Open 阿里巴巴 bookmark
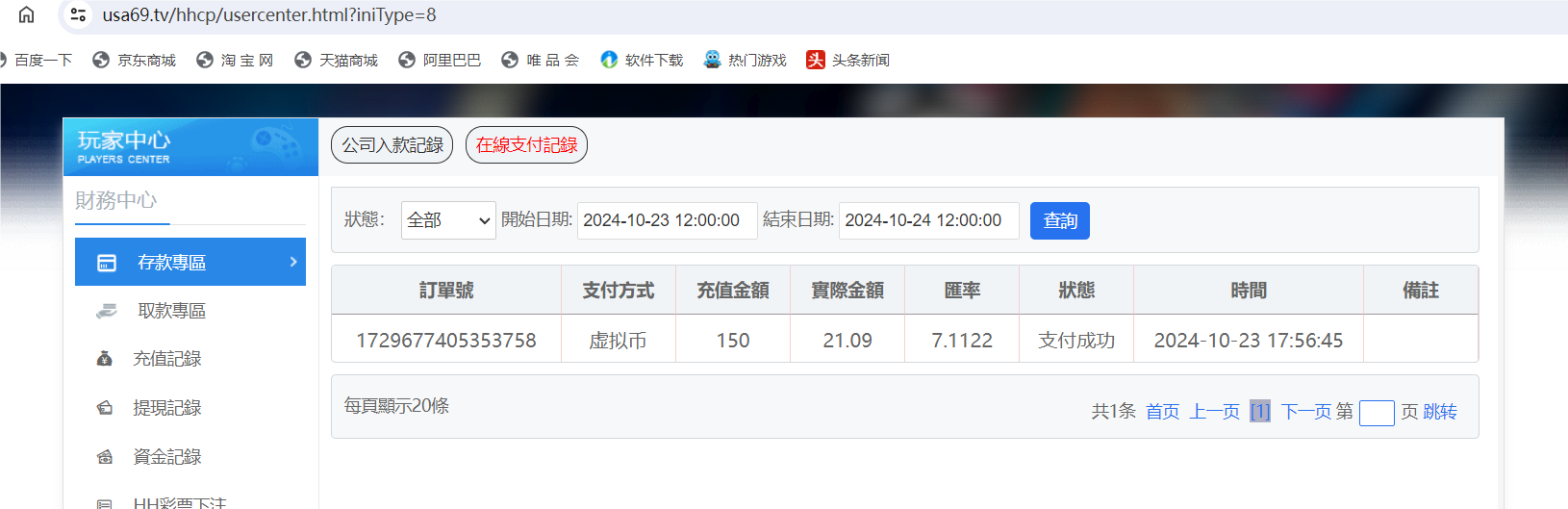This screenshot has height=509, width=1568. pyautogui.click(x=441, y=60)
